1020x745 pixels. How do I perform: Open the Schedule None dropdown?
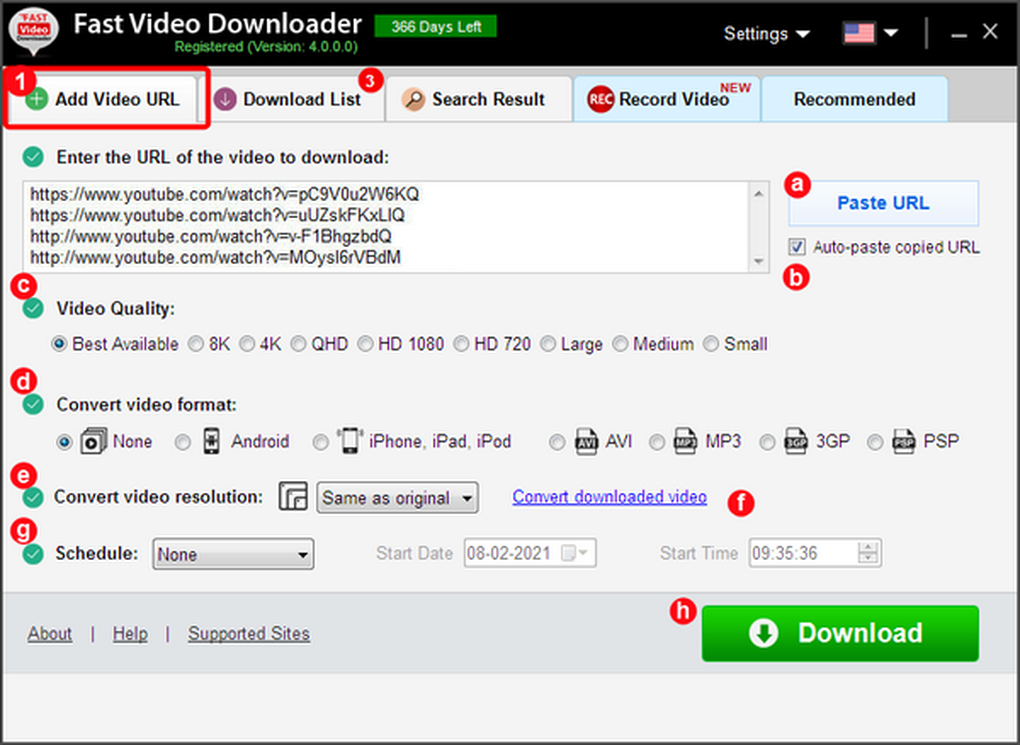[x=233, y=554]
